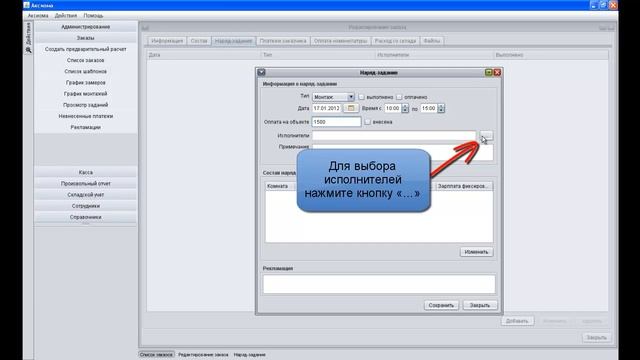Screen dimensions: 640x360
Task: Expand the Сотрудники sidebar section
Action: (x=86, y=206)
